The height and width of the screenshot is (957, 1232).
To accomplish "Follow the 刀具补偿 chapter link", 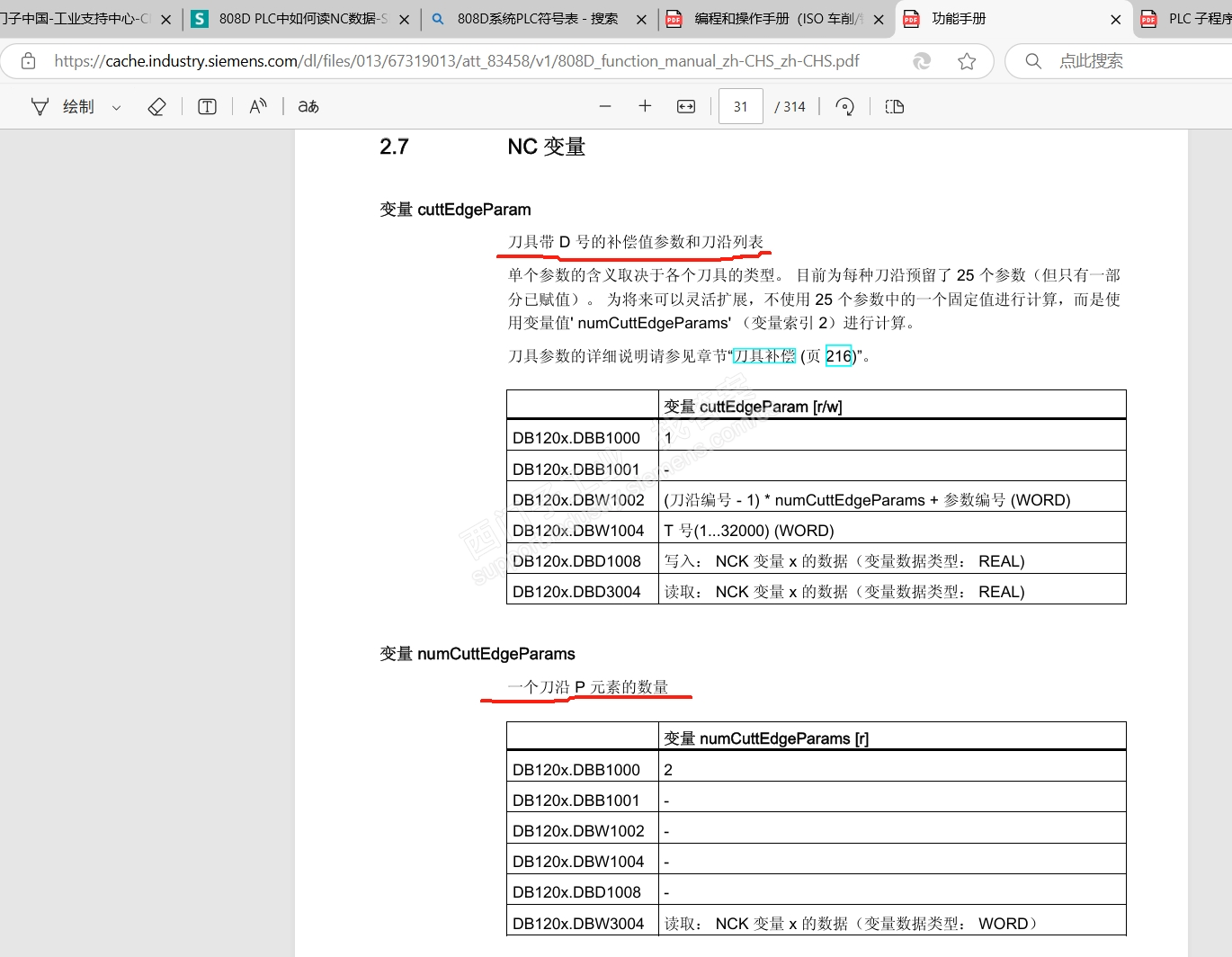I will pyautogui.click(x=764, y=356).
